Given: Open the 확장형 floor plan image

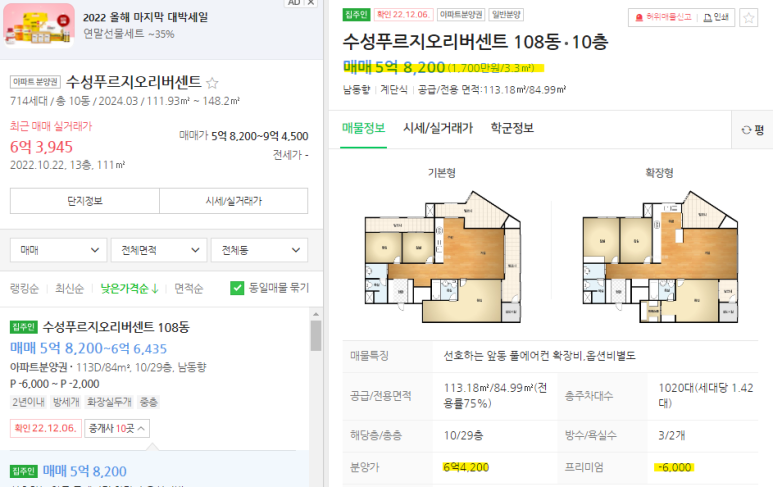Looking at the screenshot, I should [660, 257].
